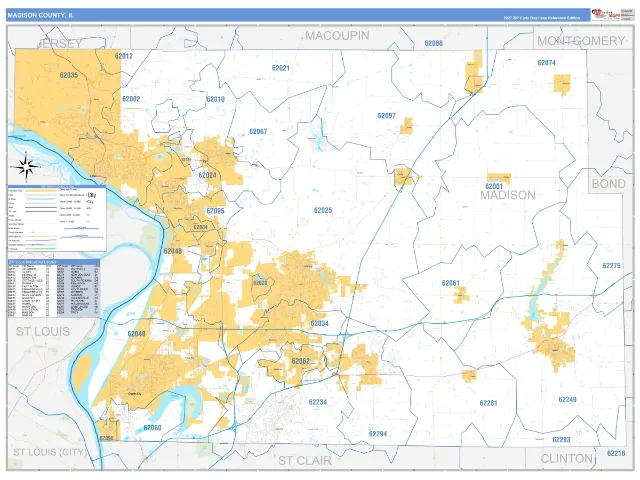This screenshot has height=480, width=640.
Task: Click the compass rose icon
Action: (26, 167)
